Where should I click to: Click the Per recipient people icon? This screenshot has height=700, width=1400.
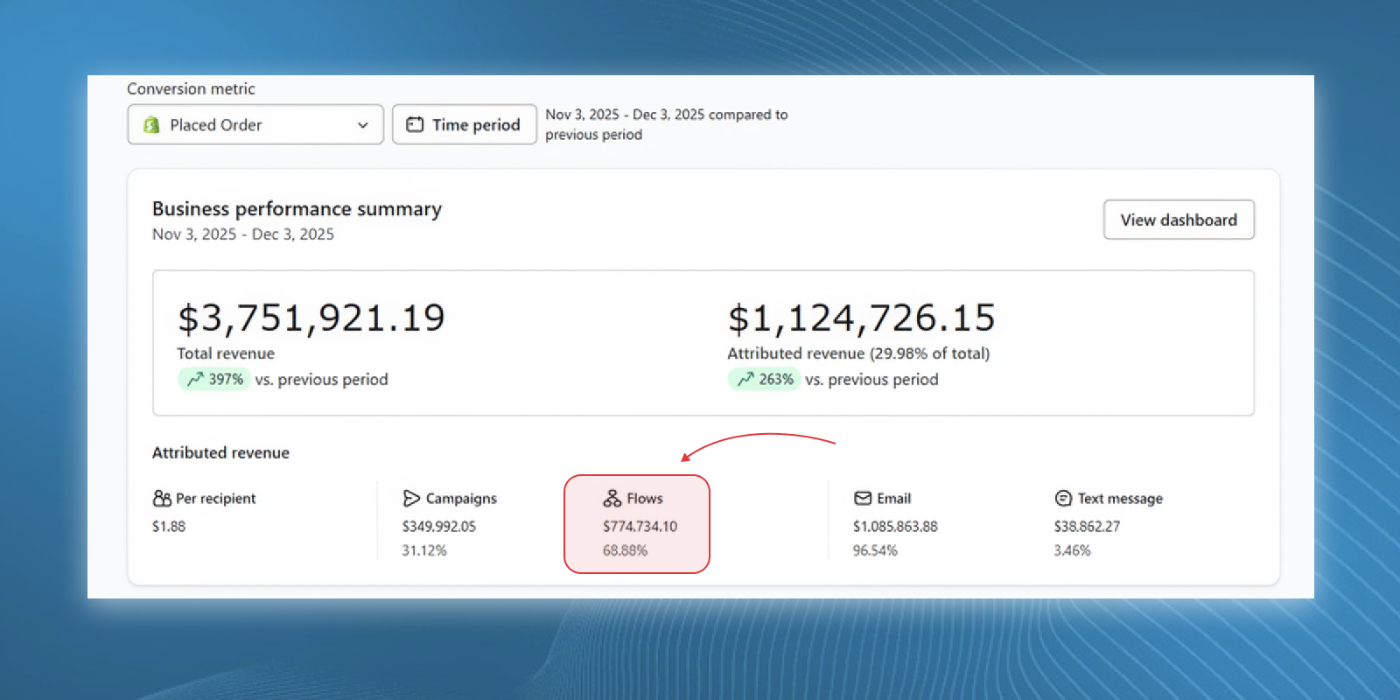click(x=162, y=498)
